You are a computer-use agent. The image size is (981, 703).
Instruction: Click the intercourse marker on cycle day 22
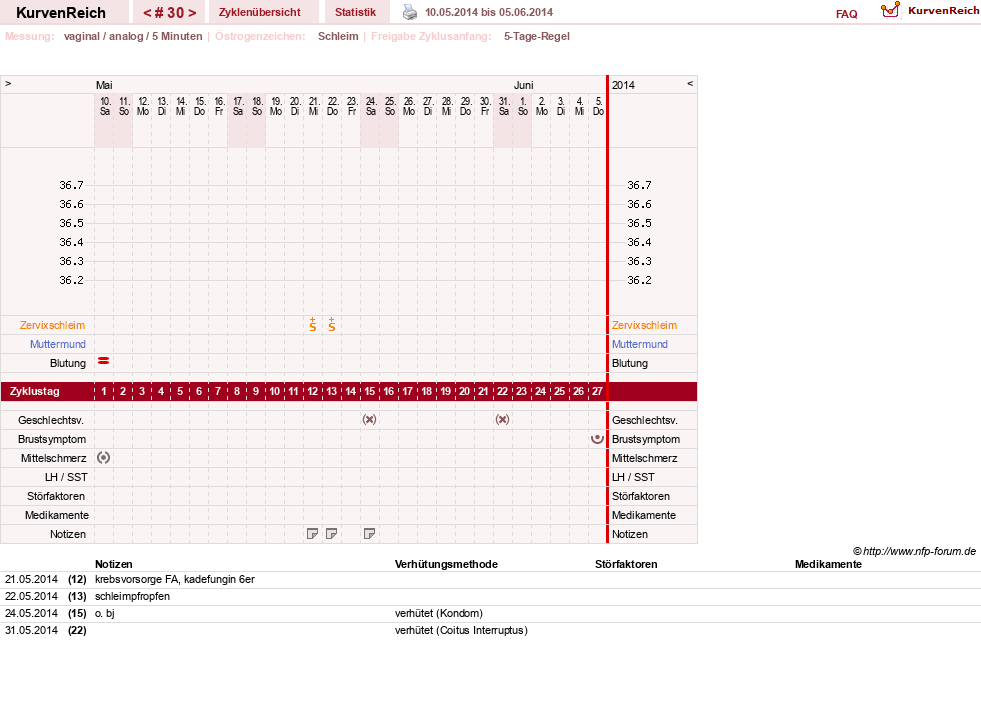(x=502, y=420)
